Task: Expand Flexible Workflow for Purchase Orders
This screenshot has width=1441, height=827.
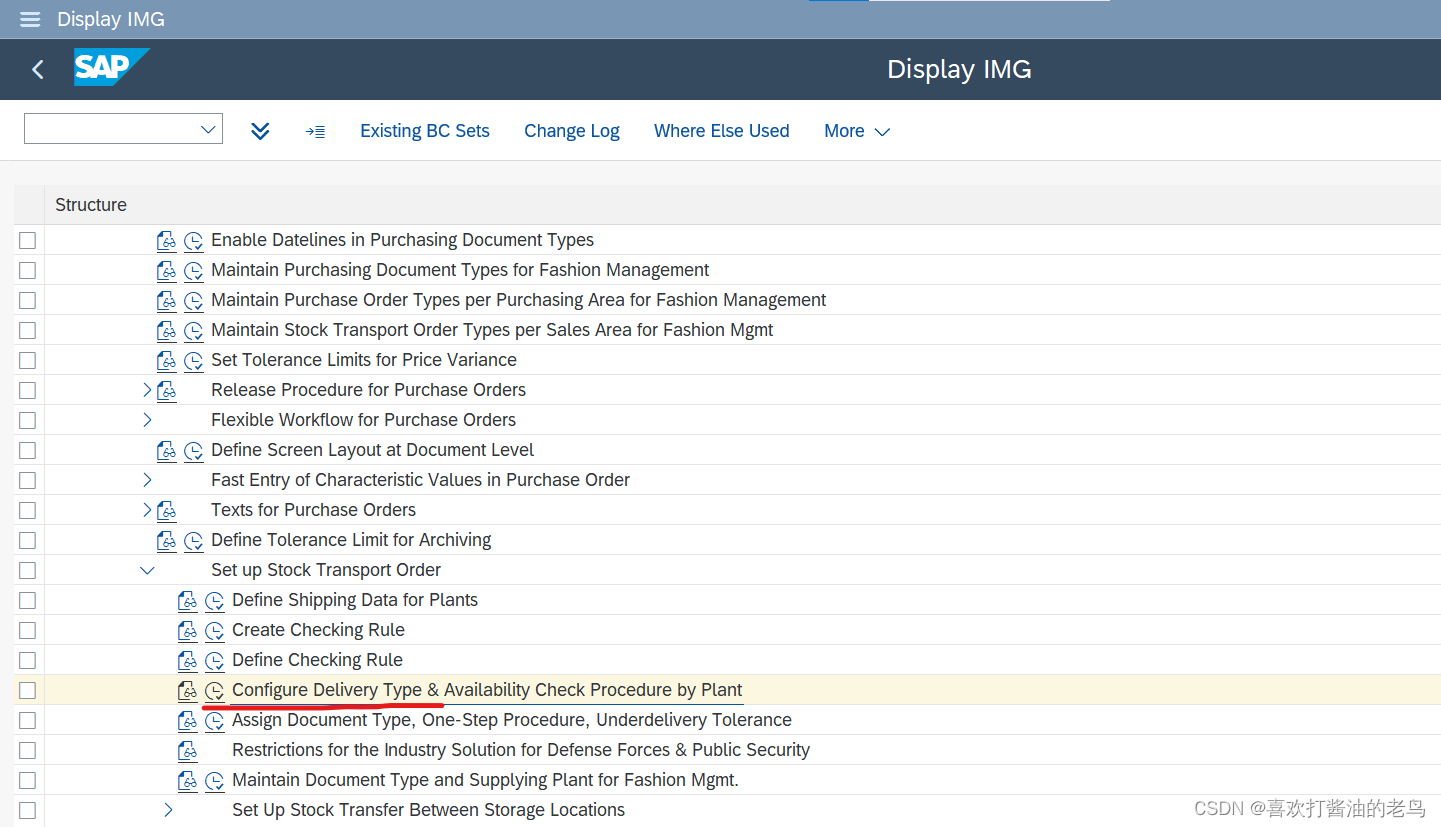Action: click(x=147, y=420)
